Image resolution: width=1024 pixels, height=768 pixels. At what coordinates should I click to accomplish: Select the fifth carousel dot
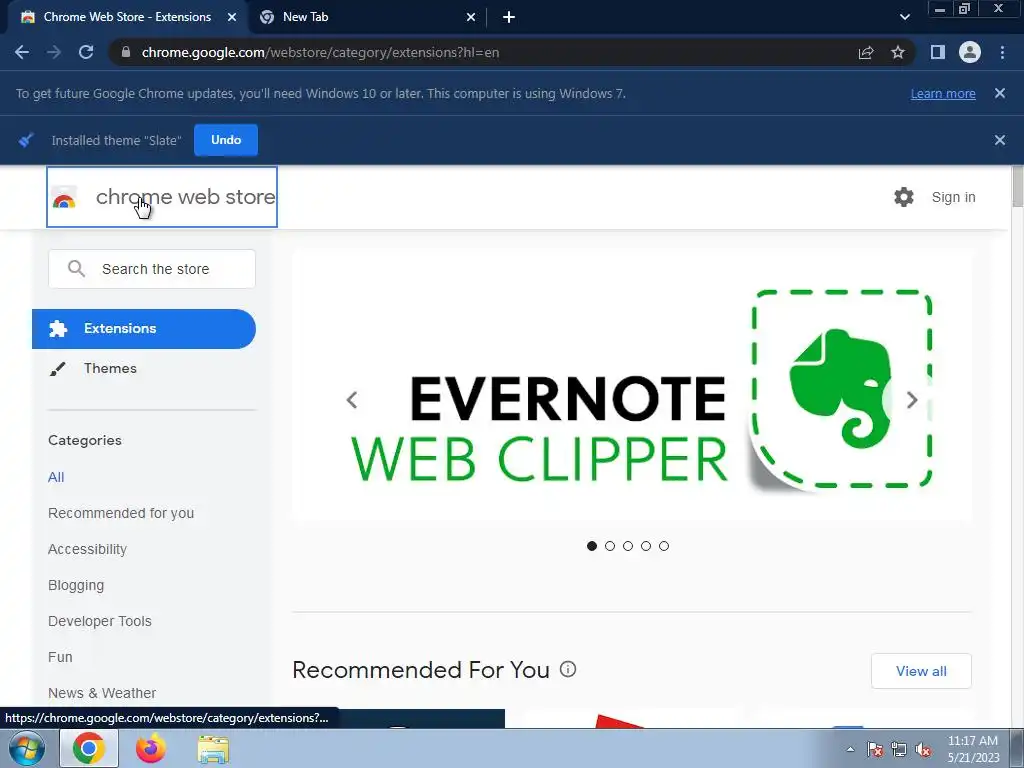point(664,546)
